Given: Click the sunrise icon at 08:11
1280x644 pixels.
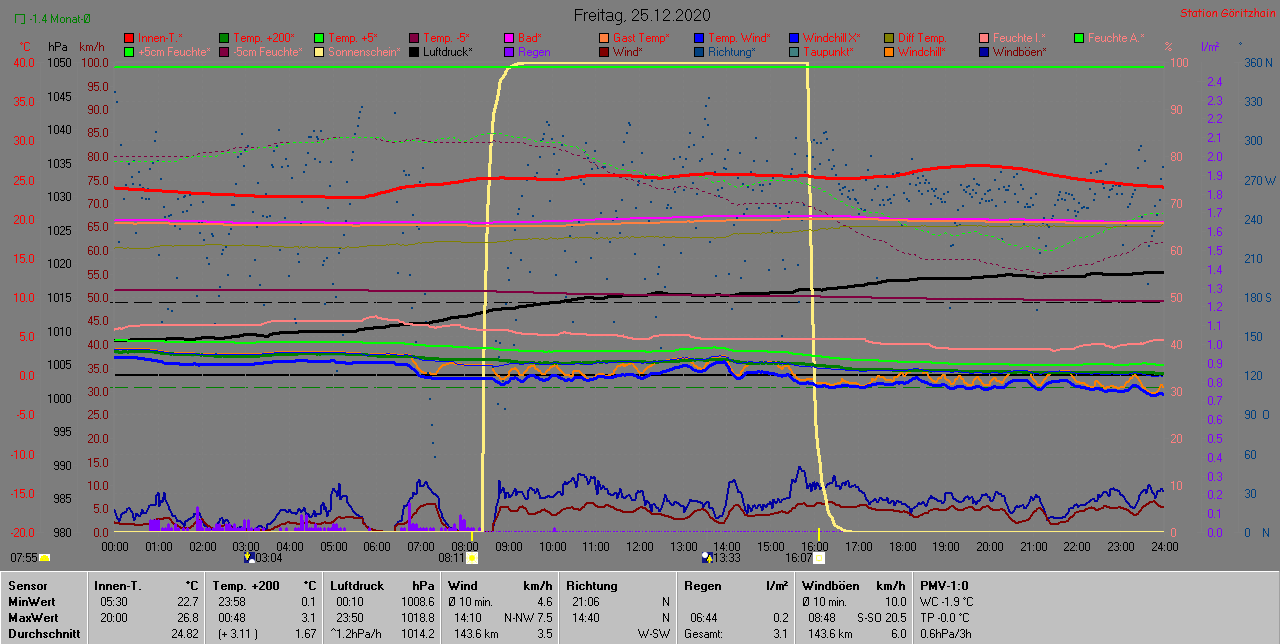Looking at the screenshot, I should point(472,558).
